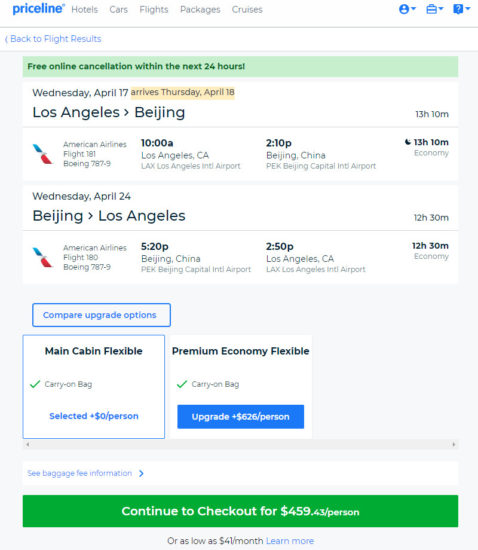Open the help question mark menu
478x550 pixels.
461,9
